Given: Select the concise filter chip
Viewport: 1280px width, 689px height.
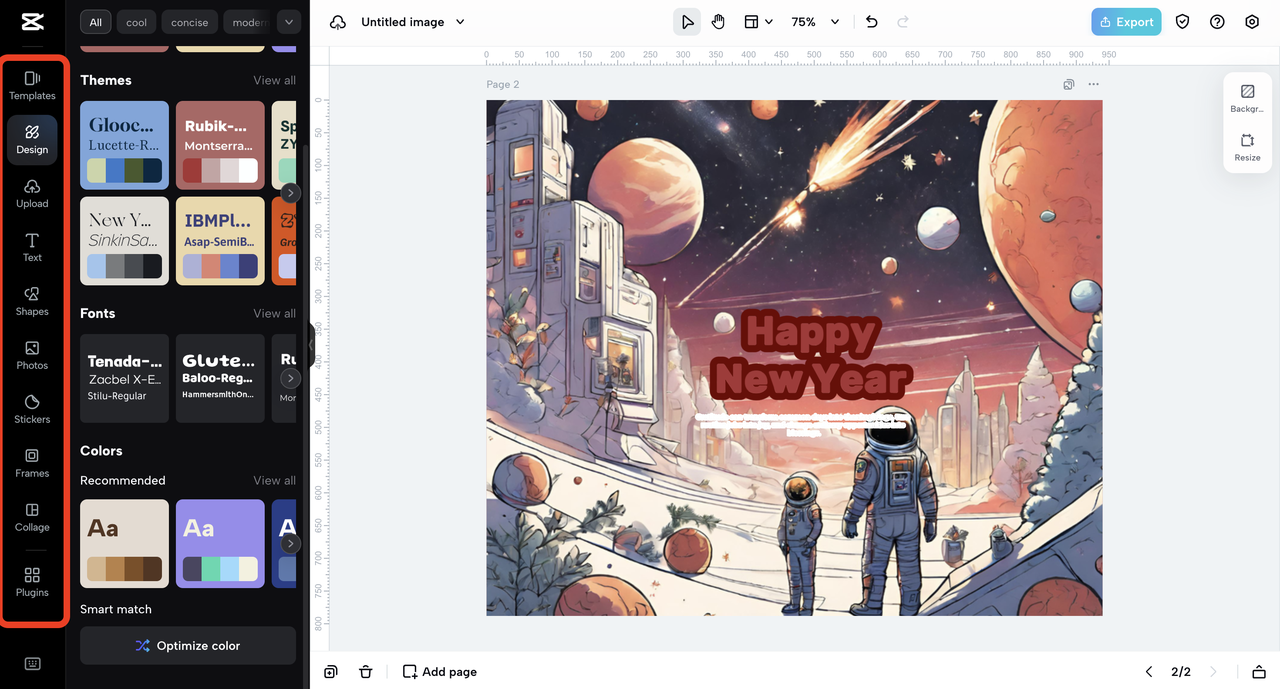Looking at the screenshot, I should tap(189, 22).
